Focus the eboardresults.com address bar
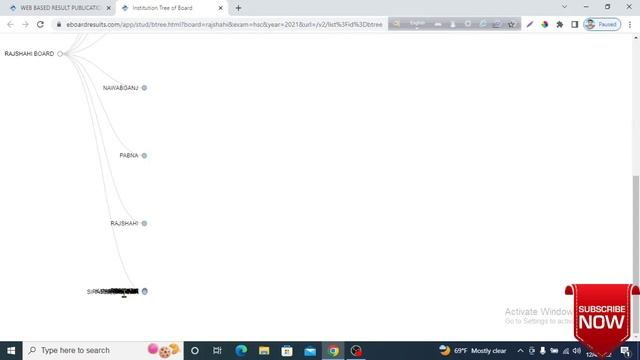 coord(224,24)
